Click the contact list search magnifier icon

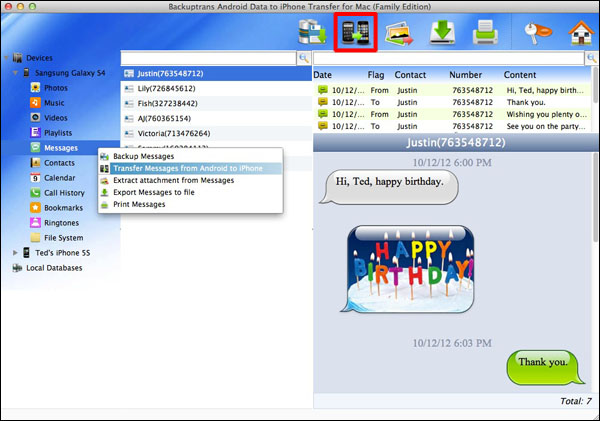pyautogui.click(x=304, y=58)
